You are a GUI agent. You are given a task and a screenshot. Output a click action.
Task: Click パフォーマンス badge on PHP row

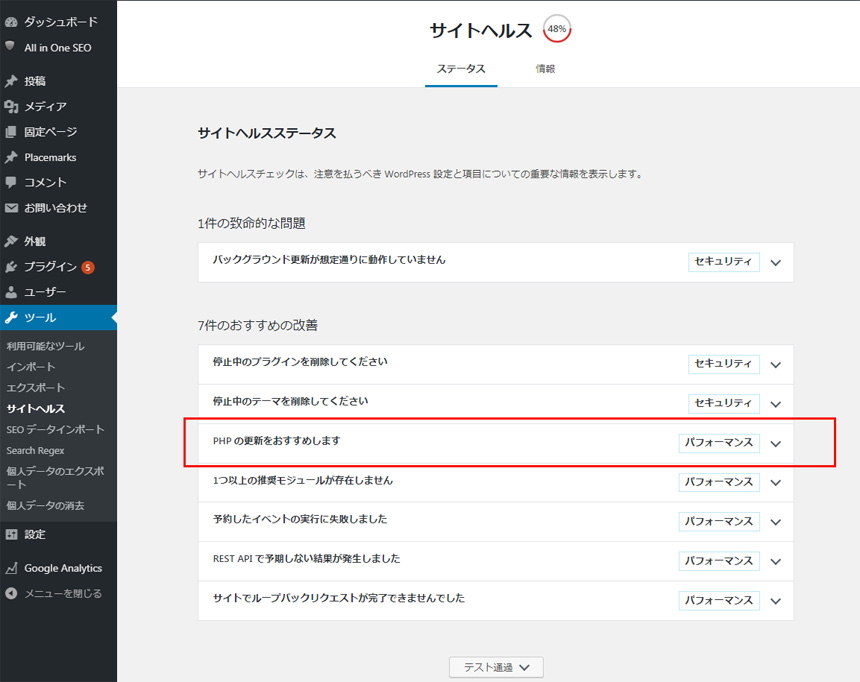click(719, 443)
